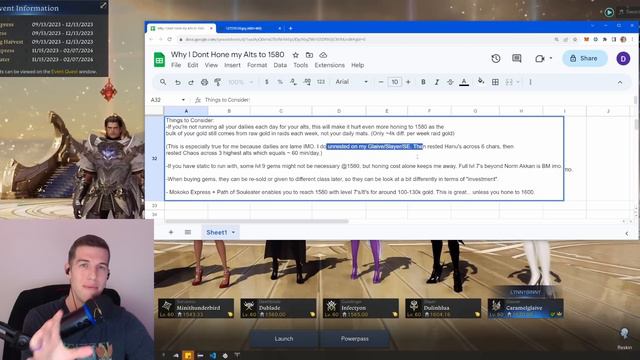Click the search menus magnifier icon
Viewport: 640px width, 360px height.
(x=163, y=82)
